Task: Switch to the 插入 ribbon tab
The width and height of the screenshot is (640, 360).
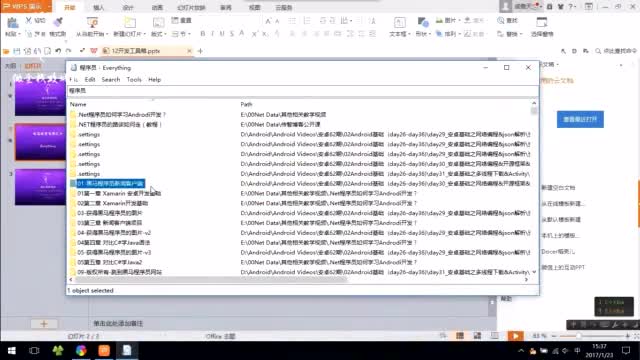Action: click(x=99, y=7)
